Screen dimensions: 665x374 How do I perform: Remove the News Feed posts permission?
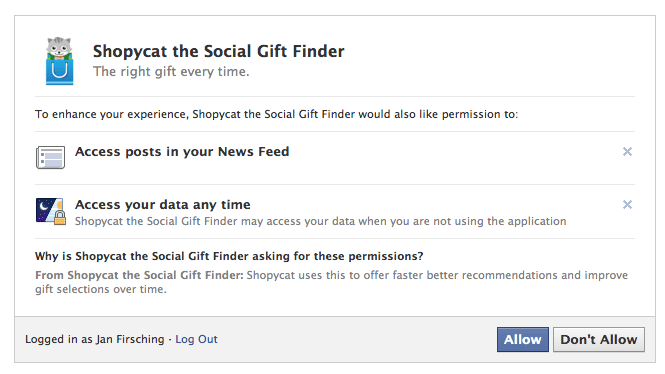coord(627,151)
